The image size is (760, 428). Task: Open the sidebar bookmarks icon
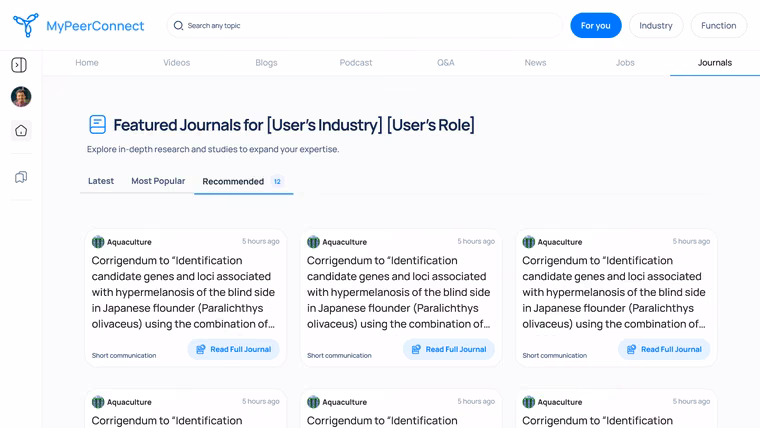(x=21, y=177)
